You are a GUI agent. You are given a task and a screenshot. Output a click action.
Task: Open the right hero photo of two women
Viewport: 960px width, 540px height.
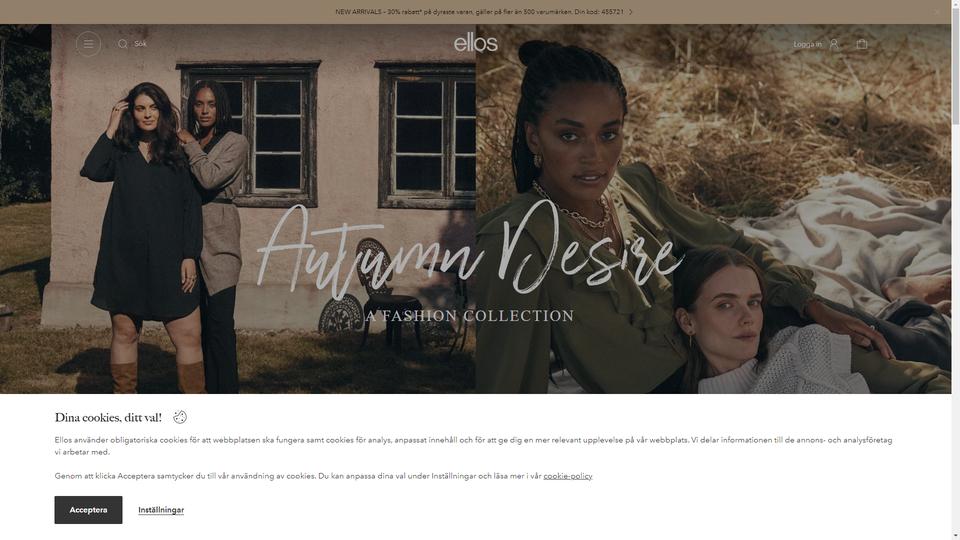(x=713, y=209)
